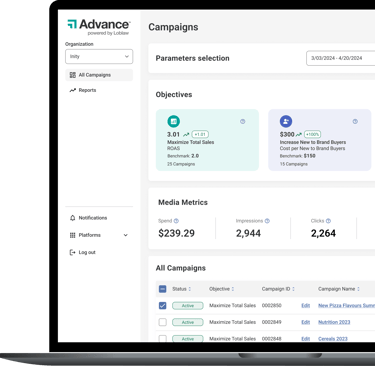Open help icon on New to Brand Buyers card
This screenshot has height=366, width=375.
pos(355,122)
